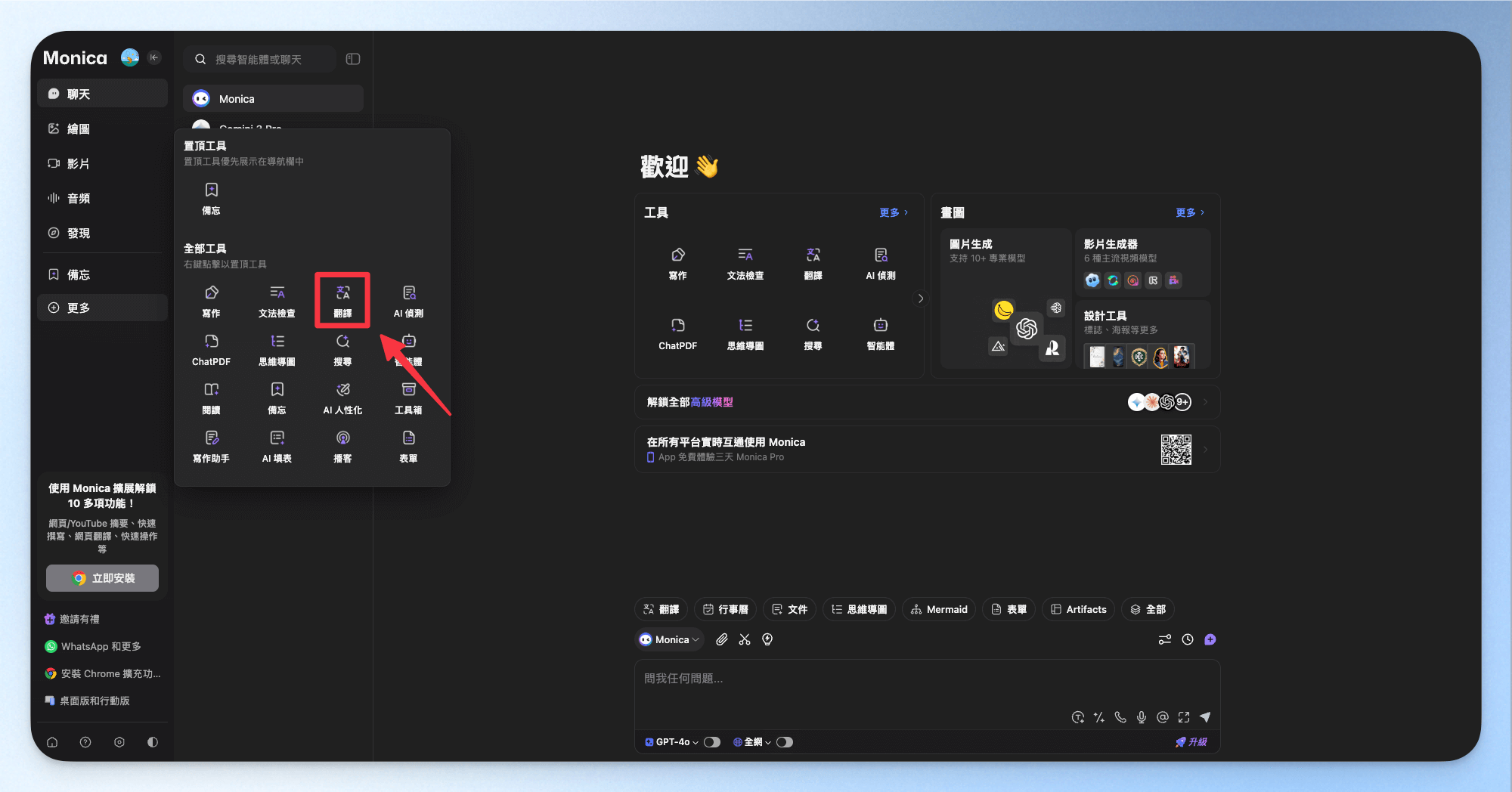Open the 全網 search scope dropdown

coord(753,742)
